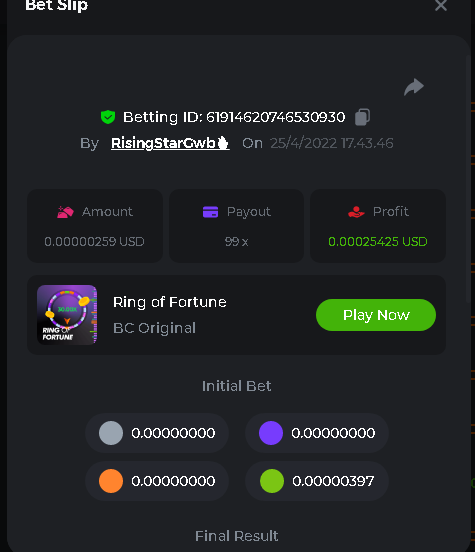Image resolution: width=475 pixels, height=552 pixels.
Task: Click the purple Payout card icon
Action: pos(211,212)
